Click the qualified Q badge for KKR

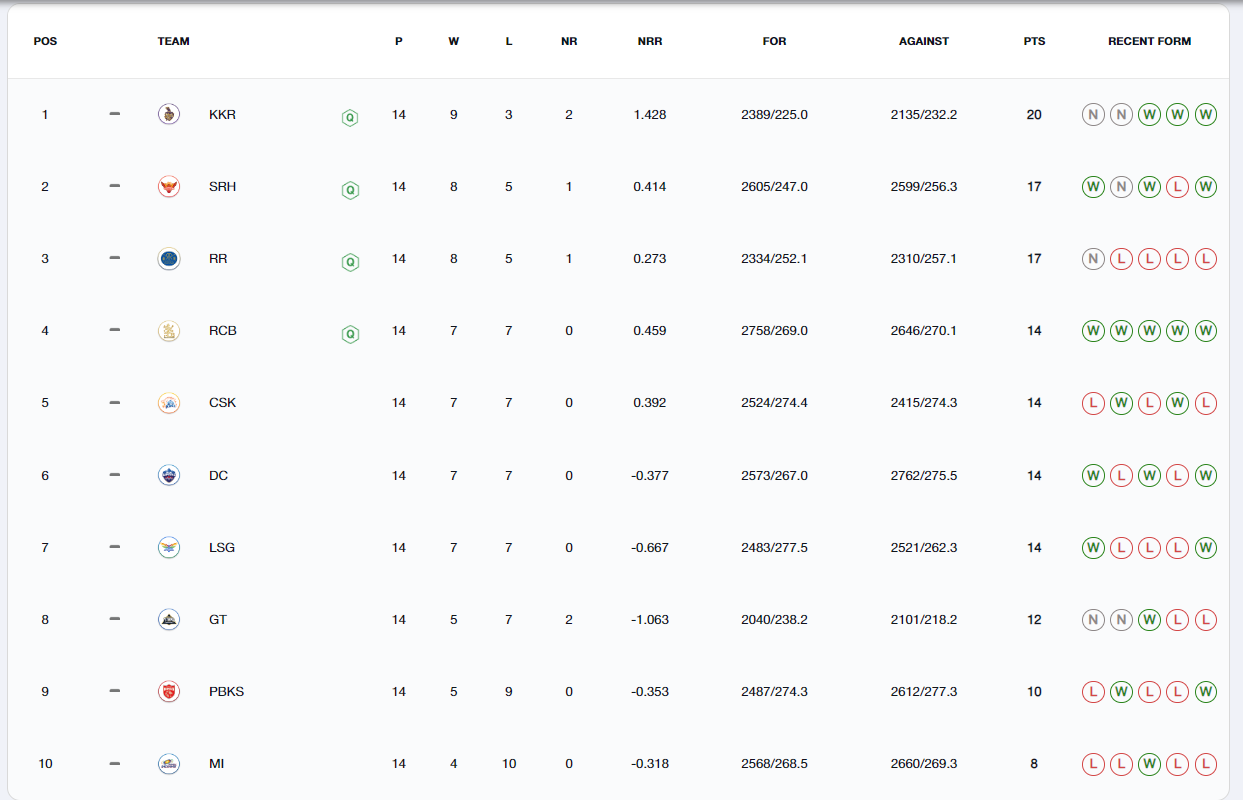click(350, 118)
